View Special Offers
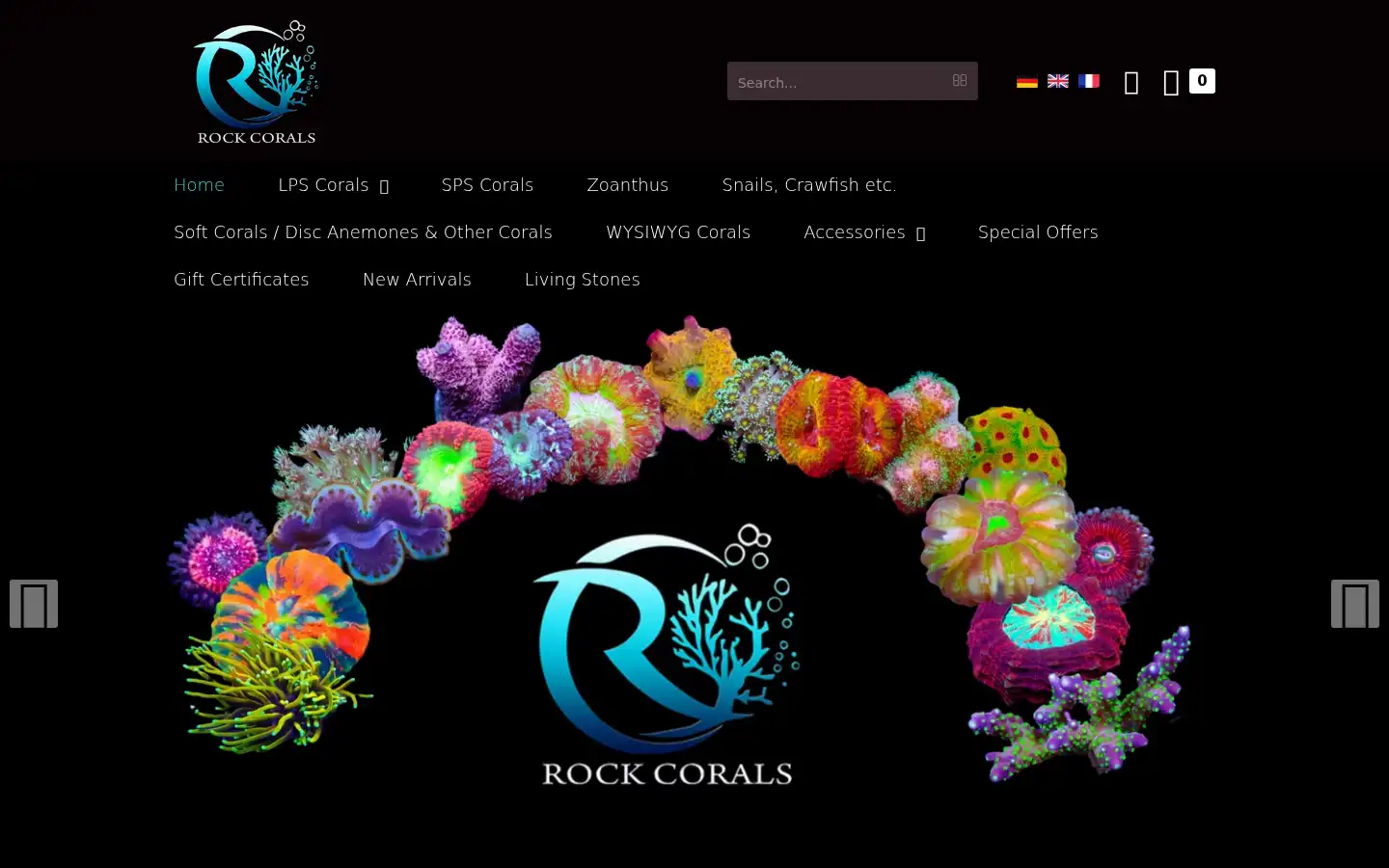The image size is (1389, 868). pos(1038,231)
